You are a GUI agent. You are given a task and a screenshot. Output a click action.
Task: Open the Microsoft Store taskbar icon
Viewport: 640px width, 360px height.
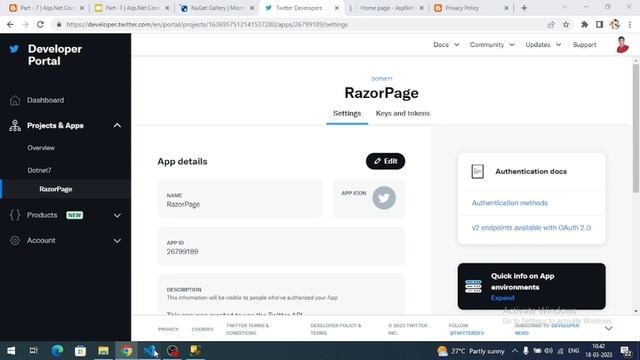click(x=80, y=351)
